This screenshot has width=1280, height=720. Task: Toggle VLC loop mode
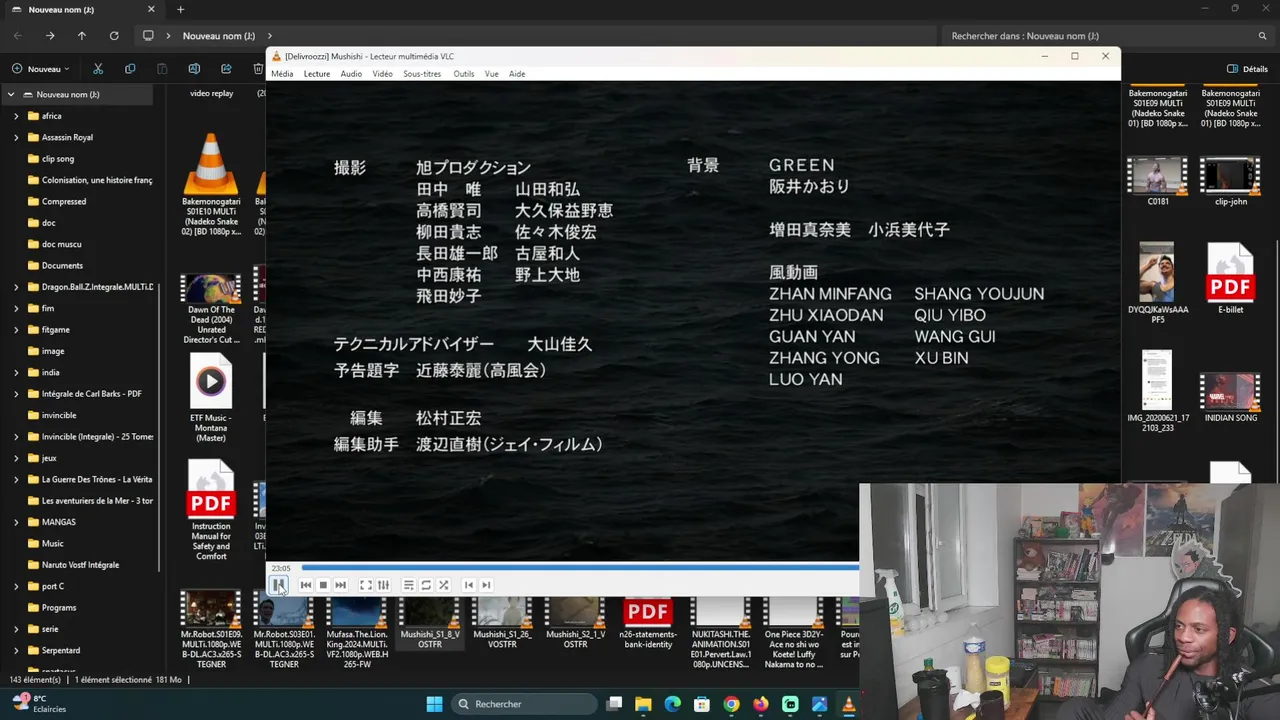click(426, 585)
